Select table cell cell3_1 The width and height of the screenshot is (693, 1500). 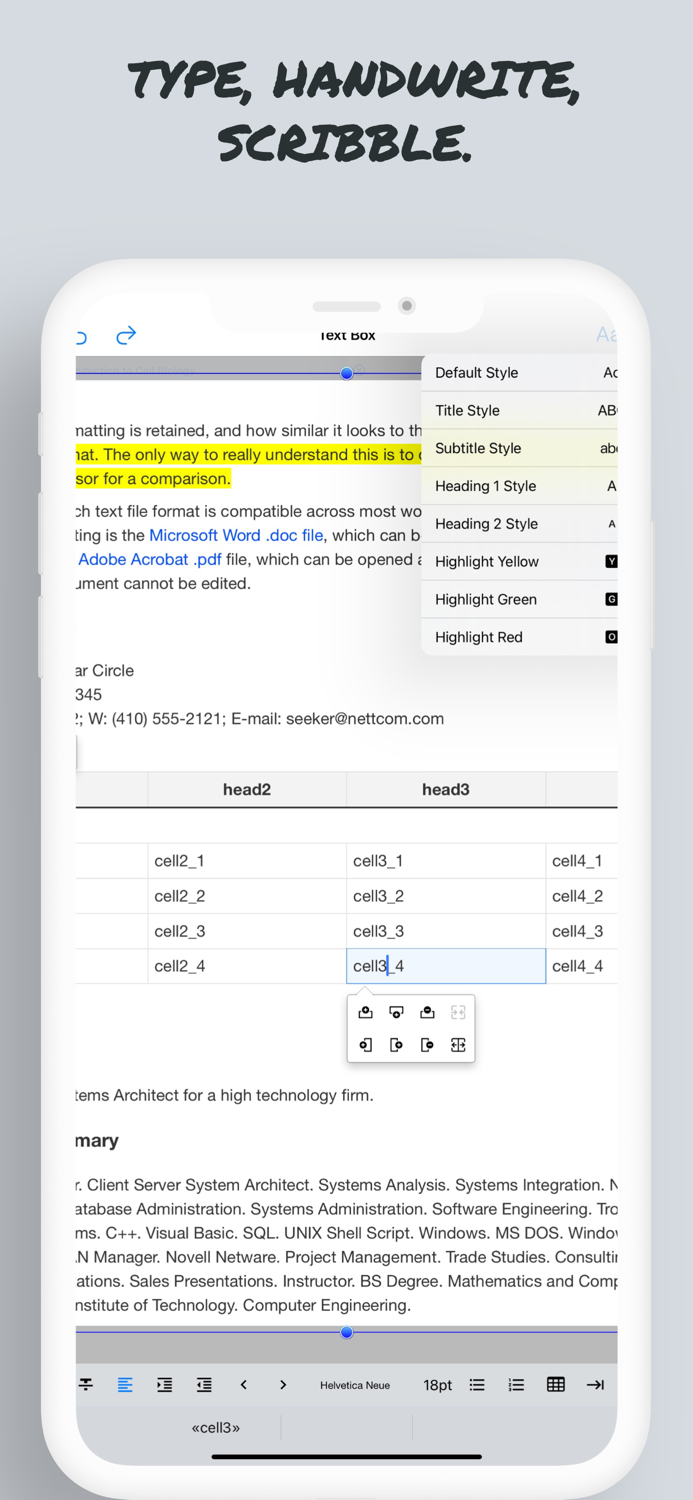[x=446, y=861]
